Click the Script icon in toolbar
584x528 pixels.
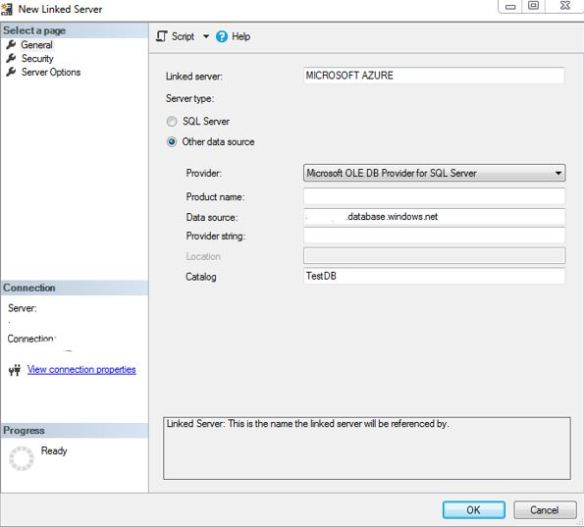click(x=161, y=36)
